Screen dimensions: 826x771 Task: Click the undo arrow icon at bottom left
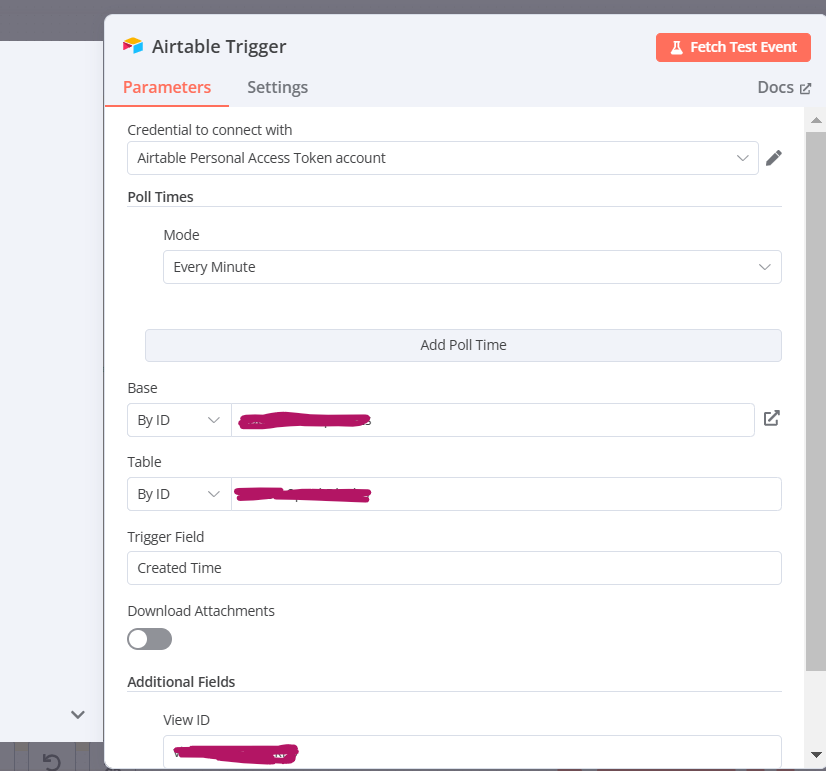tap(49, 760)
